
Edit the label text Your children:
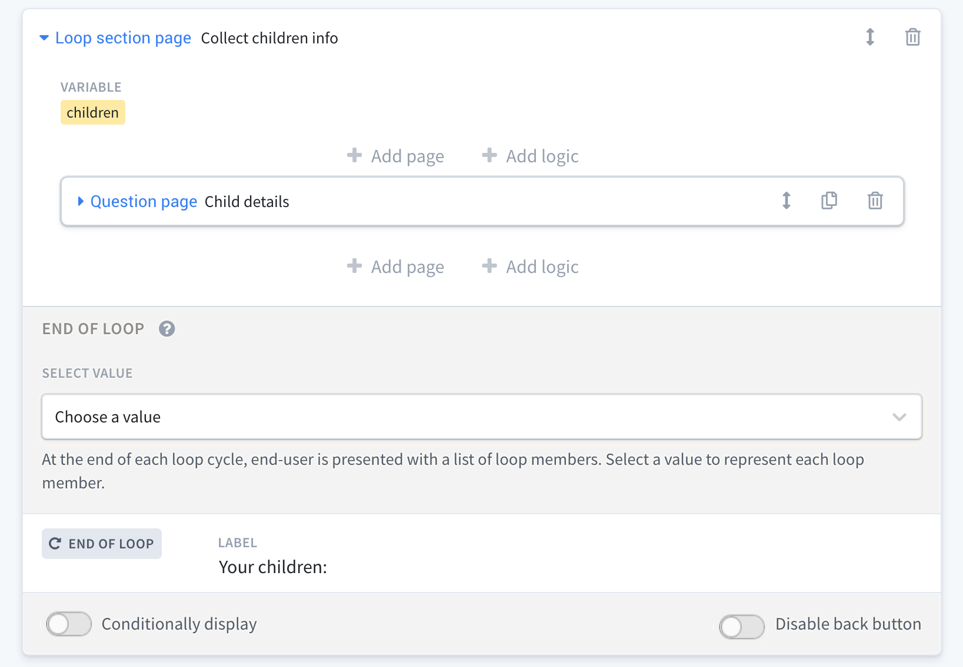click(273, 567)
